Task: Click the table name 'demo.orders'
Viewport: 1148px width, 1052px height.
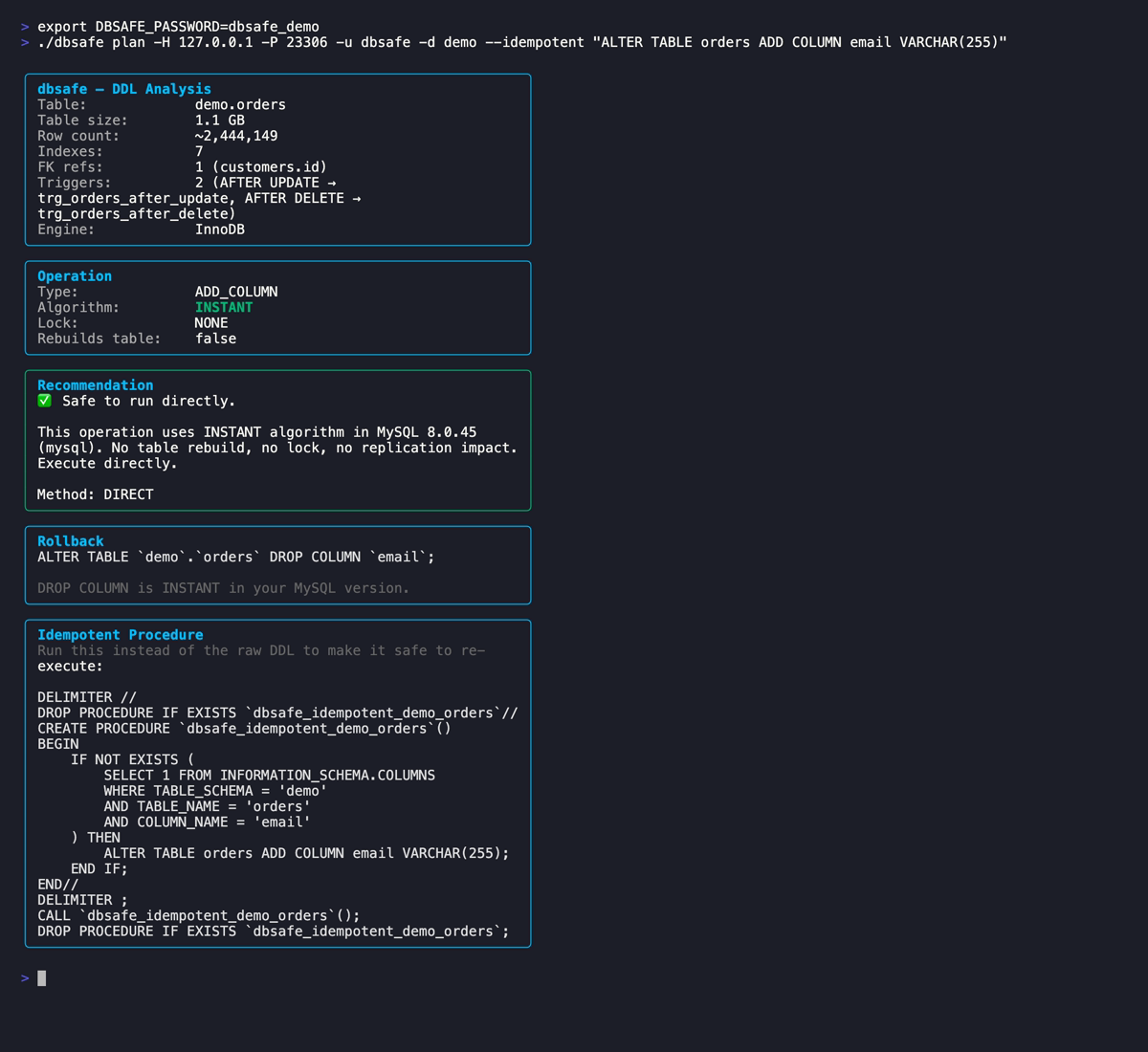Action: pos(240,104)
